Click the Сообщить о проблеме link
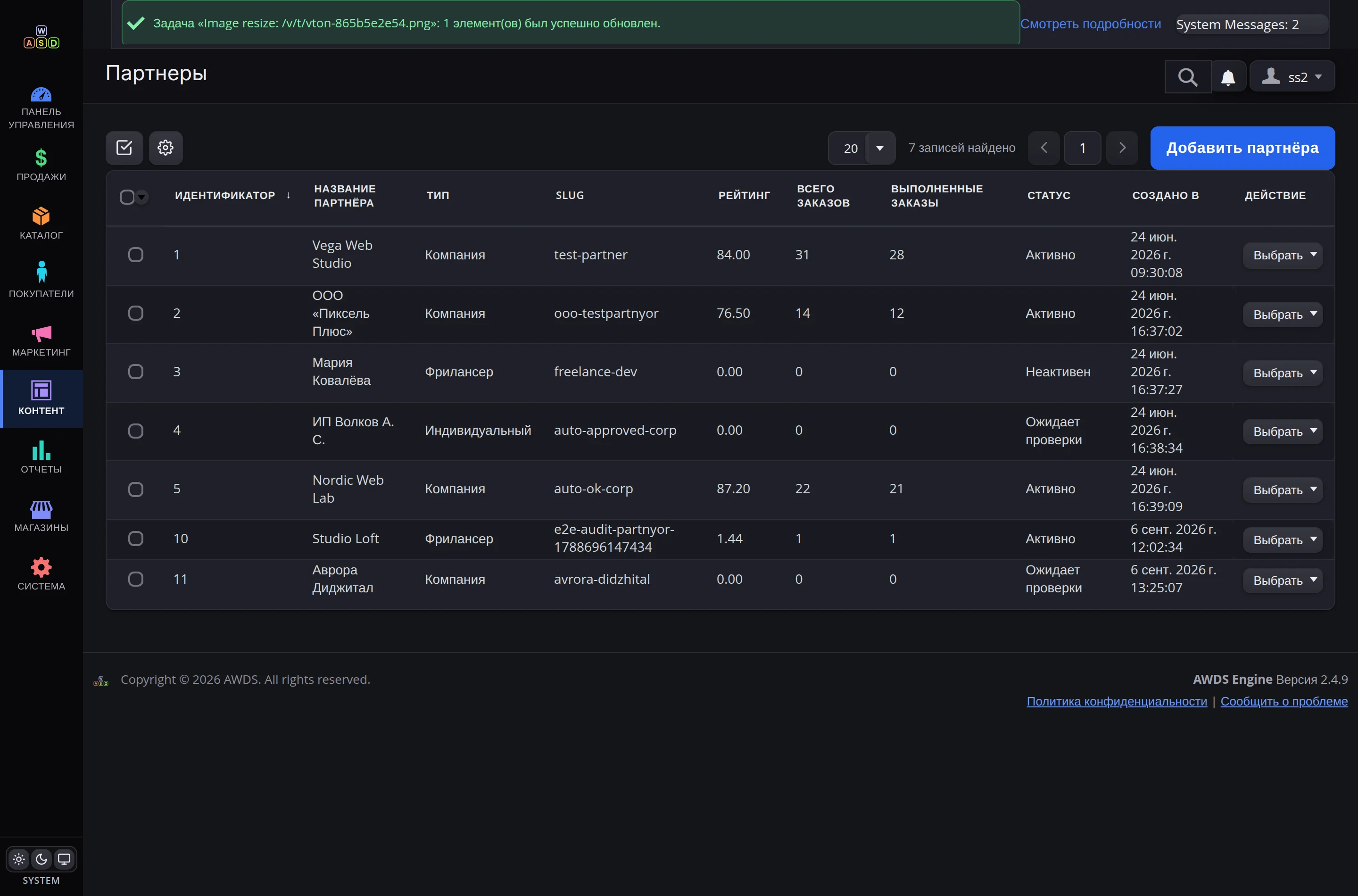1358x896 pixels. coord(1284,701)
